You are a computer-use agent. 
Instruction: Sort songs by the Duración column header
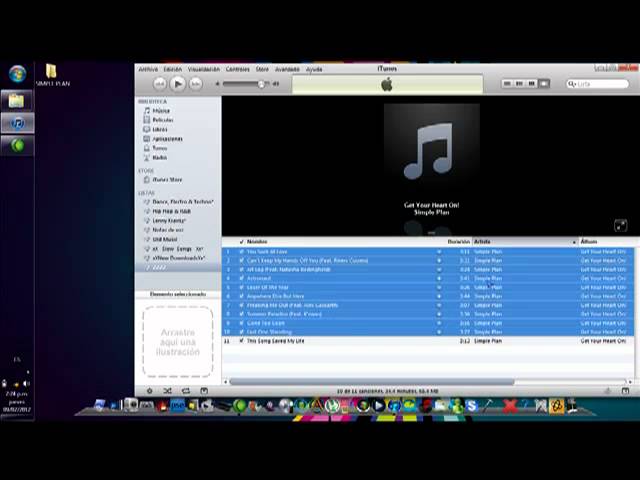point(459,242)
